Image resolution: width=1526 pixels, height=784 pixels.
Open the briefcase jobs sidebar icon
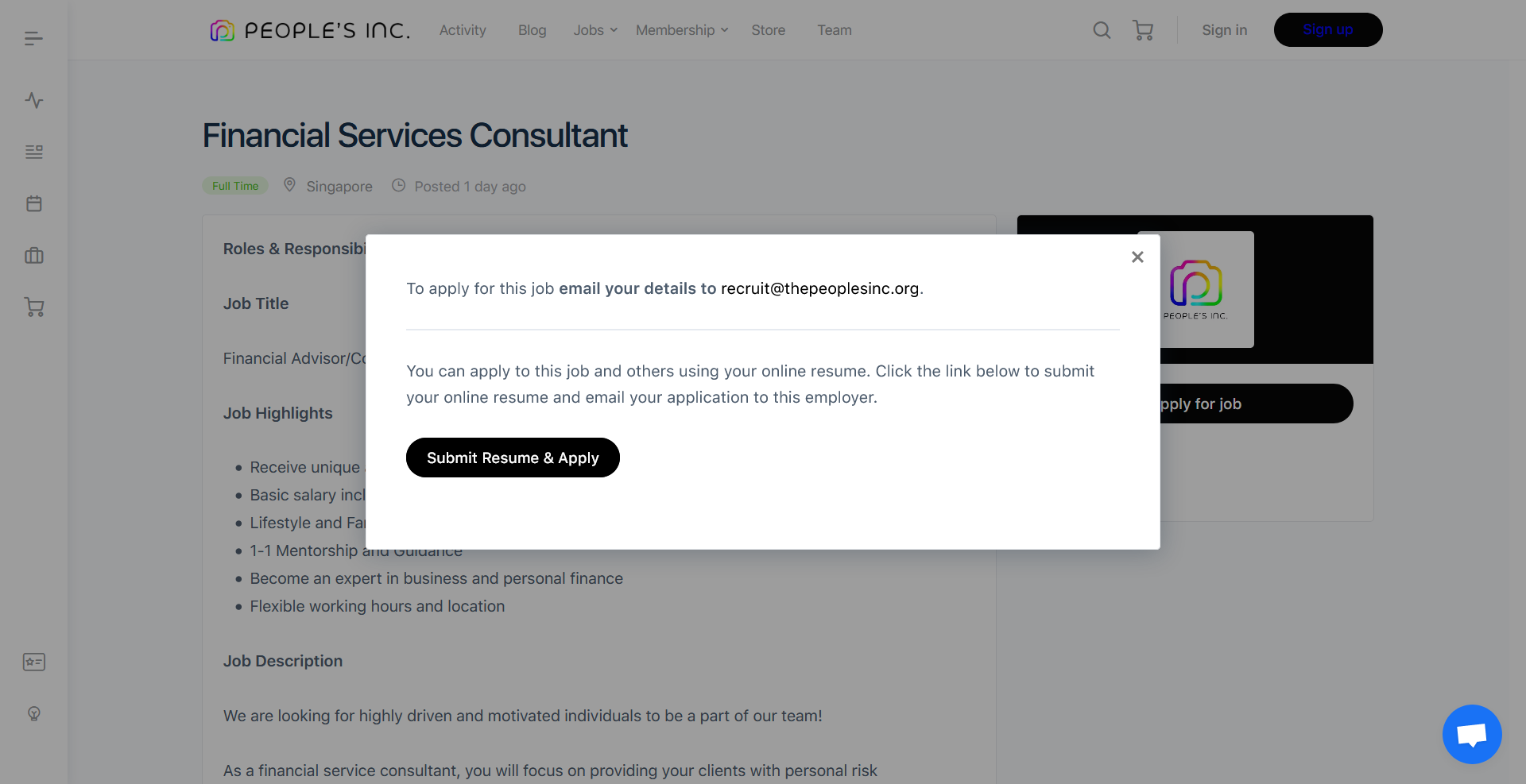tap(33, 256)
